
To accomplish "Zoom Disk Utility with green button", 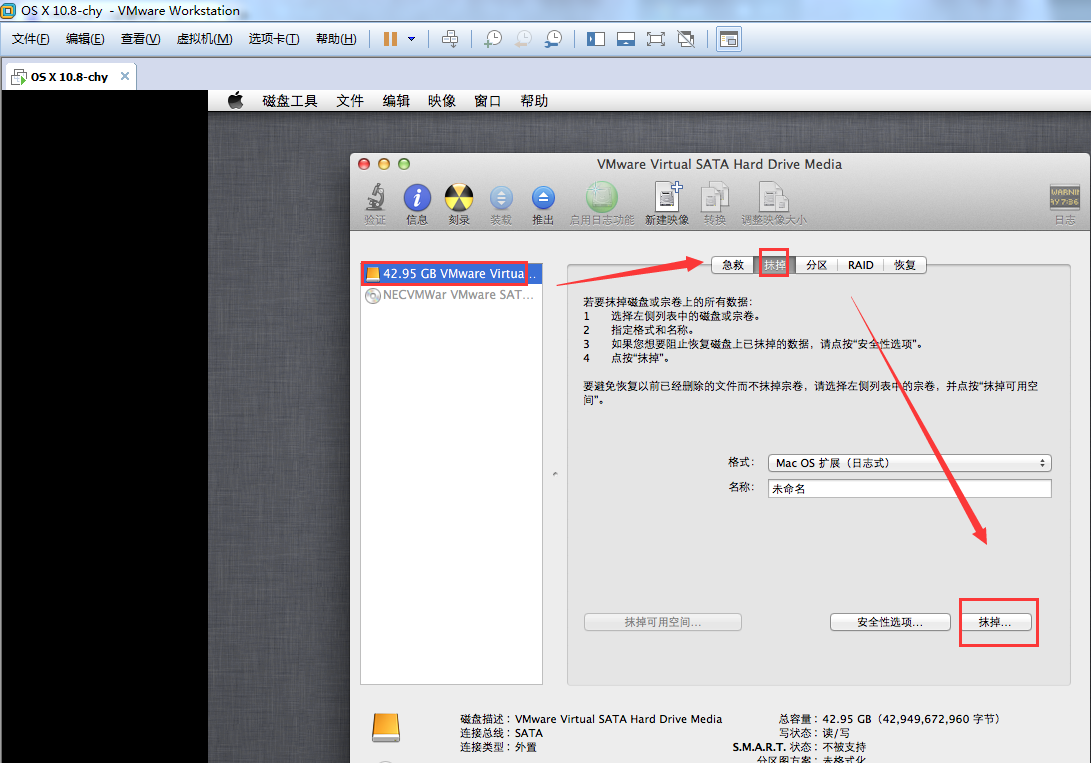I will pyautogui.click(x=404, y=164).
